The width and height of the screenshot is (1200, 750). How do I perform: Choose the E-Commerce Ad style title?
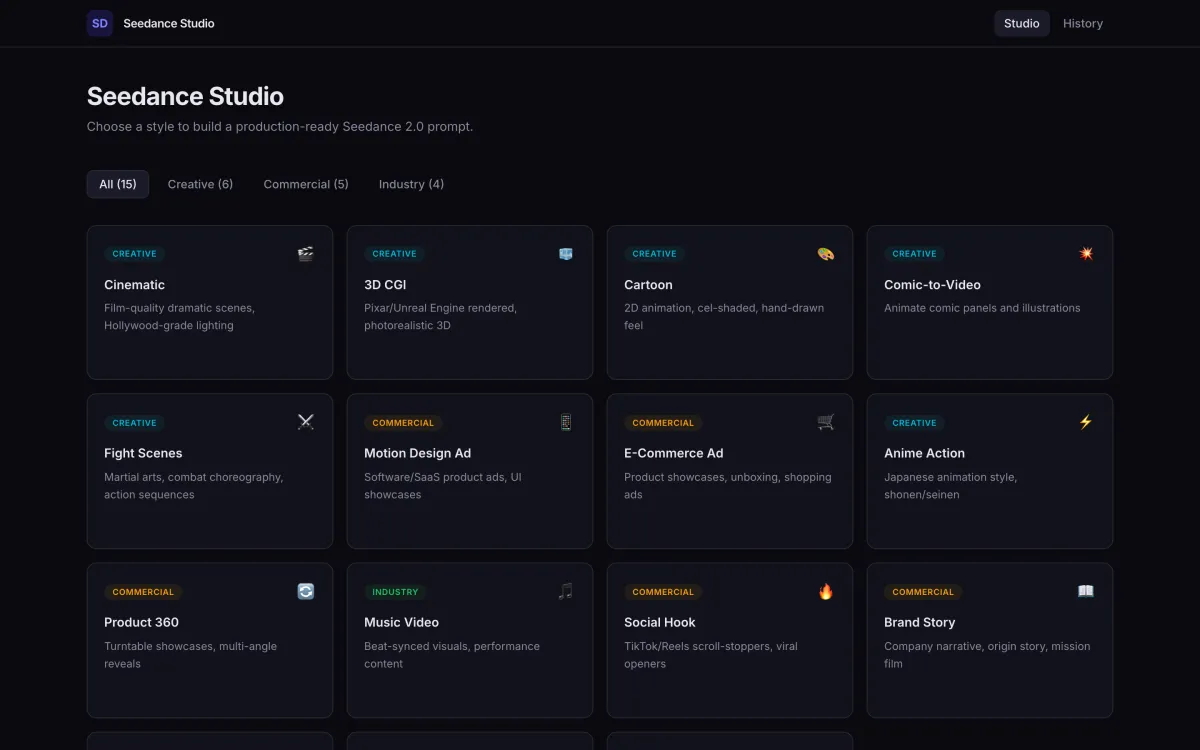point(673,453)
